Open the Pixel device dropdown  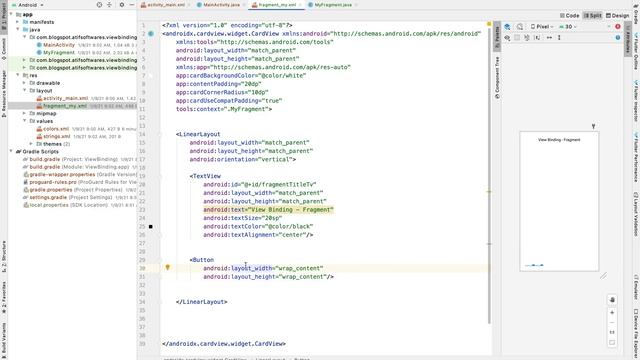click(542, 27)
